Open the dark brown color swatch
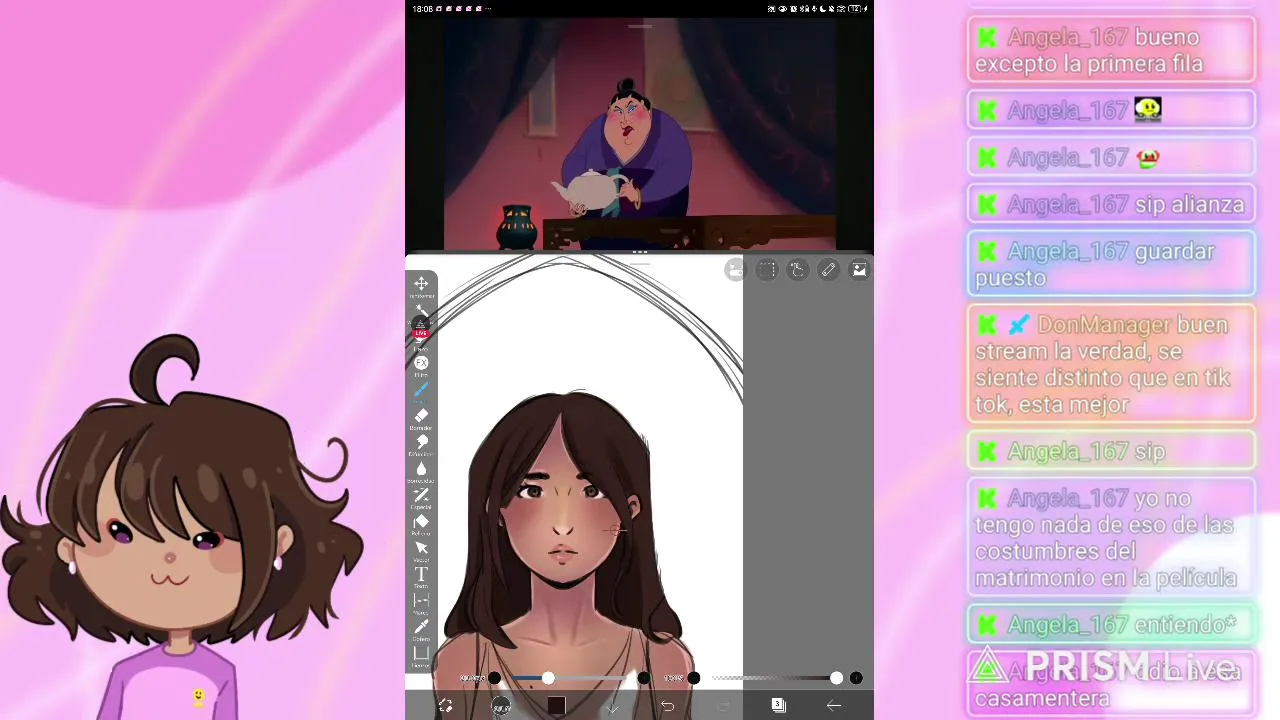 point(556,706)
